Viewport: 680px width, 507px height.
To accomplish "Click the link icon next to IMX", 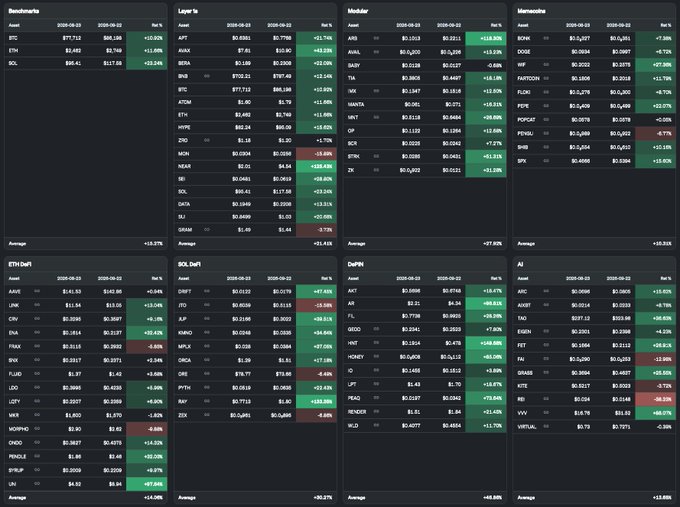I will 376,91.
